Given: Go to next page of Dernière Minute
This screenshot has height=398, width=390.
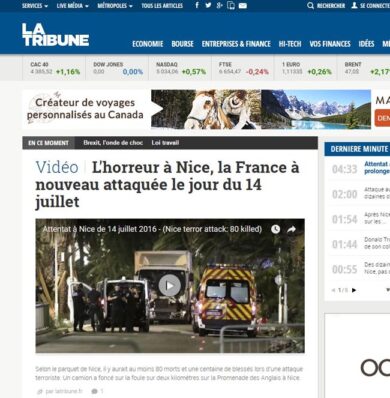Looking at the screenshot, I should (354, 290).
